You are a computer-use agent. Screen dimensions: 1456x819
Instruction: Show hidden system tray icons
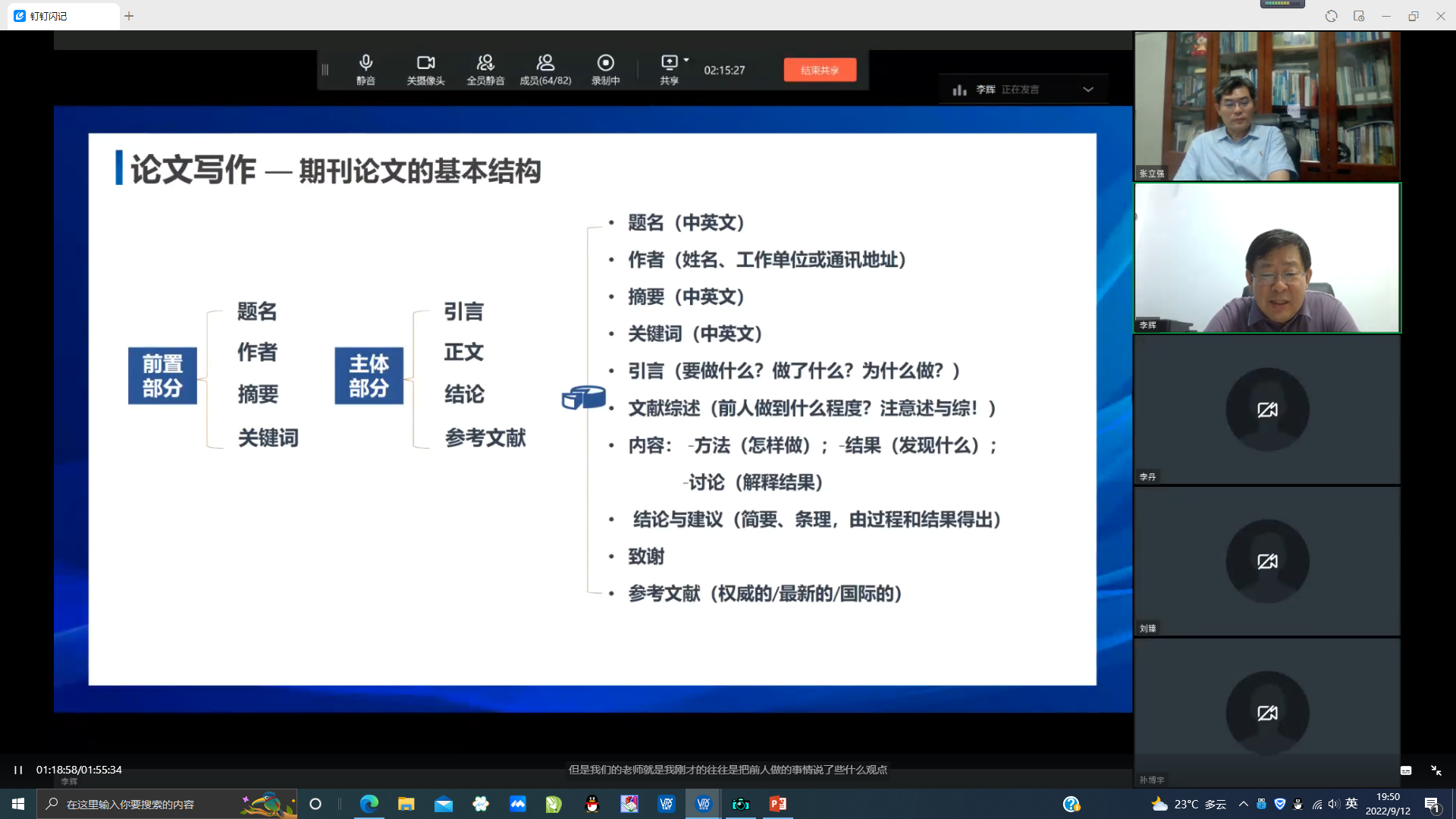coord(1243,804)
